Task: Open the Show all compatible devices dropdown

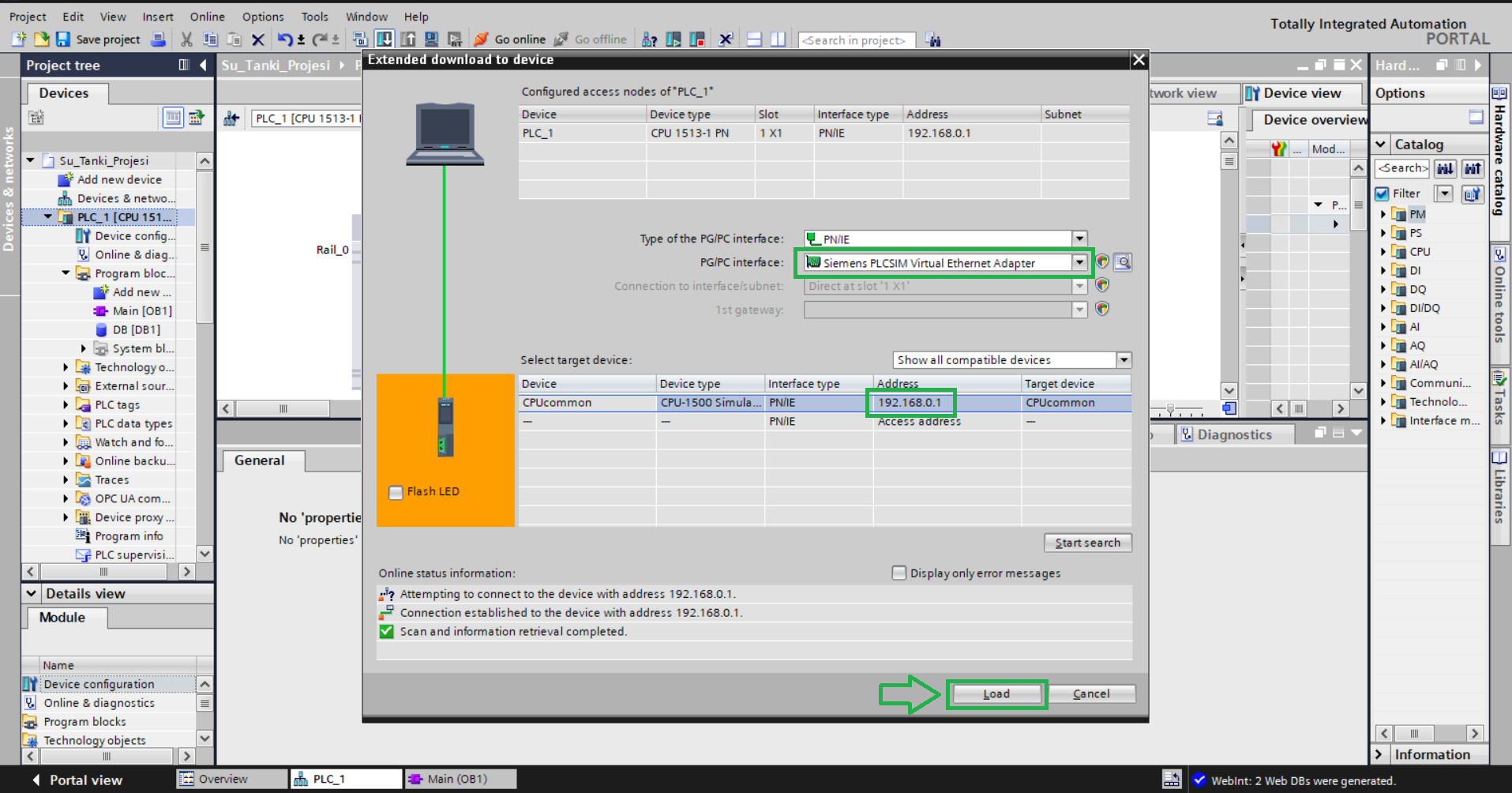Action: tap(1123, 360)
